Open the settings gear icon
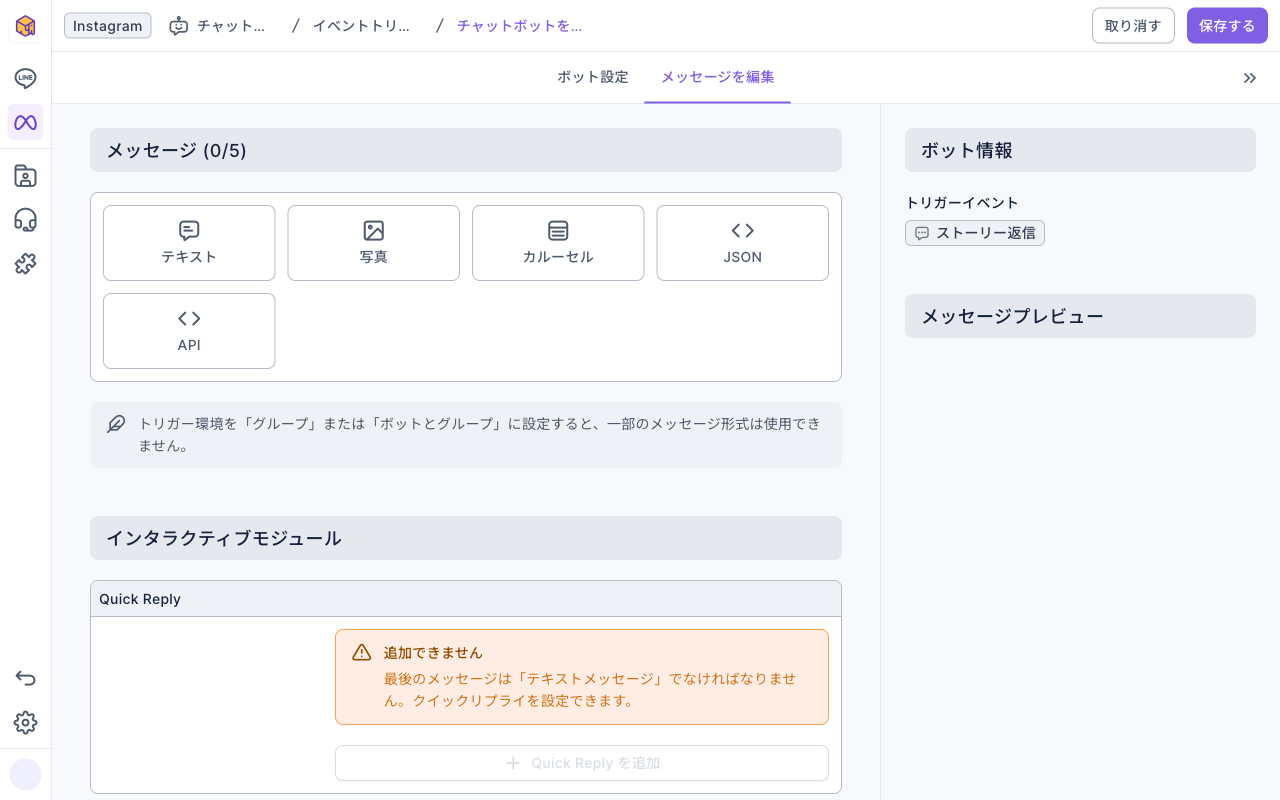The image size is (1280, 800). point(25,722)
